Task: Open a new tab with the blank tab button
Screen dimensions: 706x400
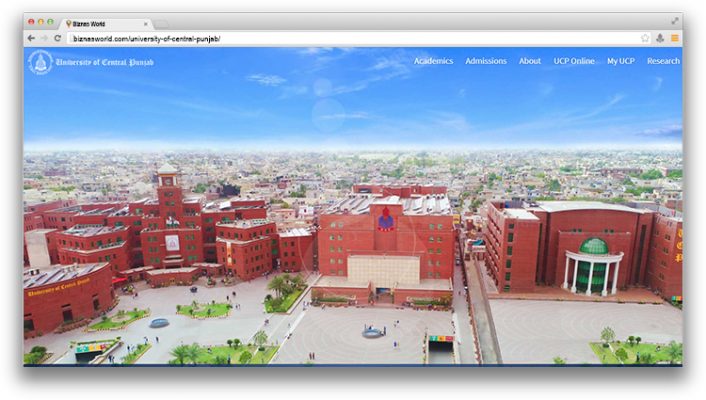Action: pyautogui.click(x=162, y=24)
